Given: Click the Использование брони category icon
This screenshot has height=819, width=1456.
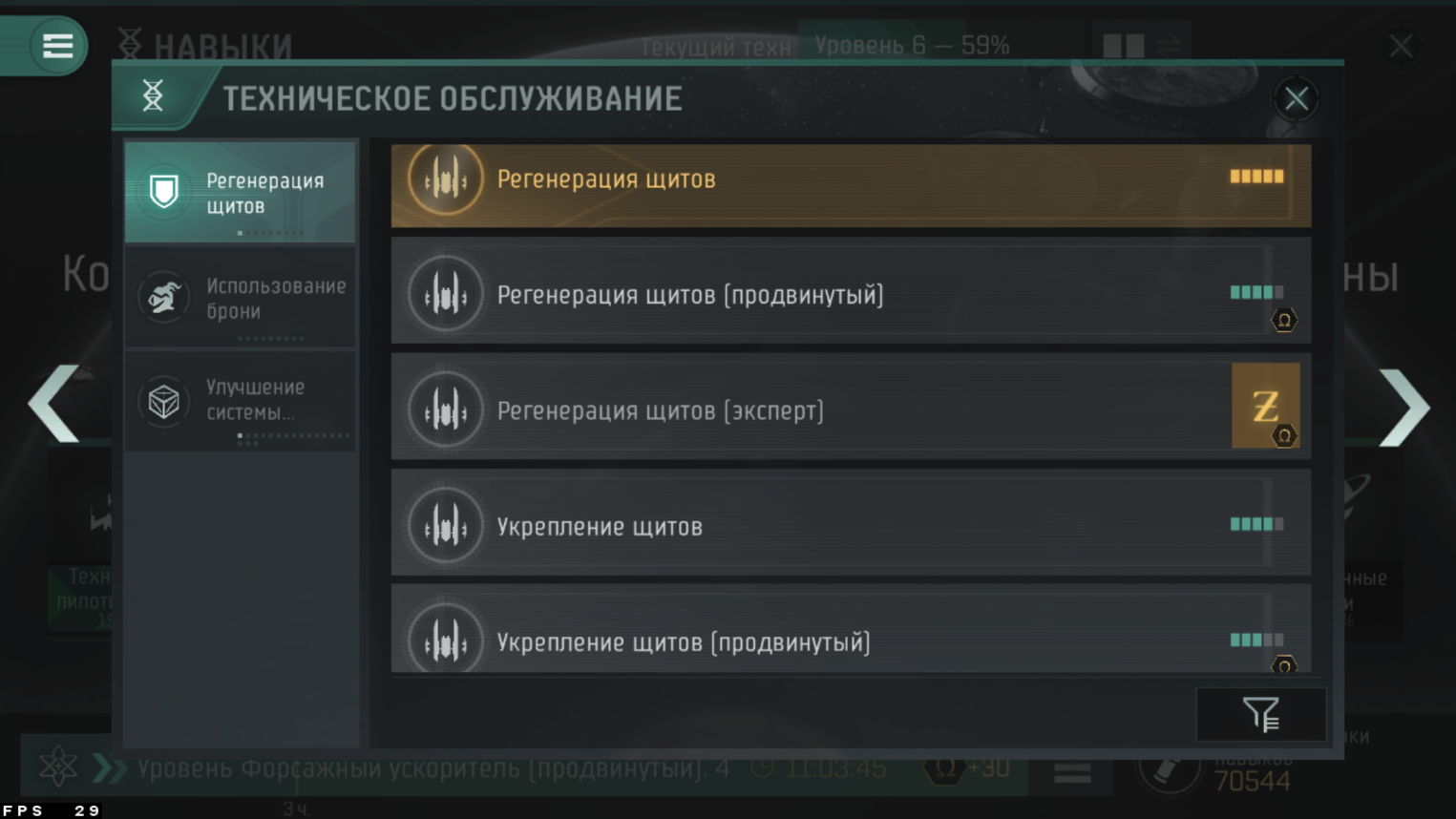Looking at the screenshot, I should pos(164,297).
